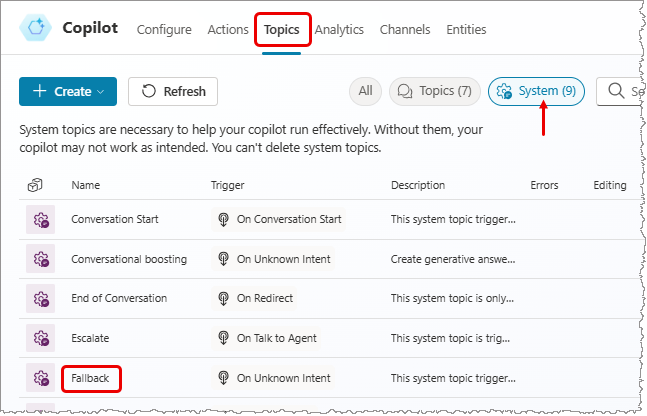The width and height of the screenshot is (647, 416).
Task: Filter by Topics (7) pill
Action: click(x=434, y=92)
